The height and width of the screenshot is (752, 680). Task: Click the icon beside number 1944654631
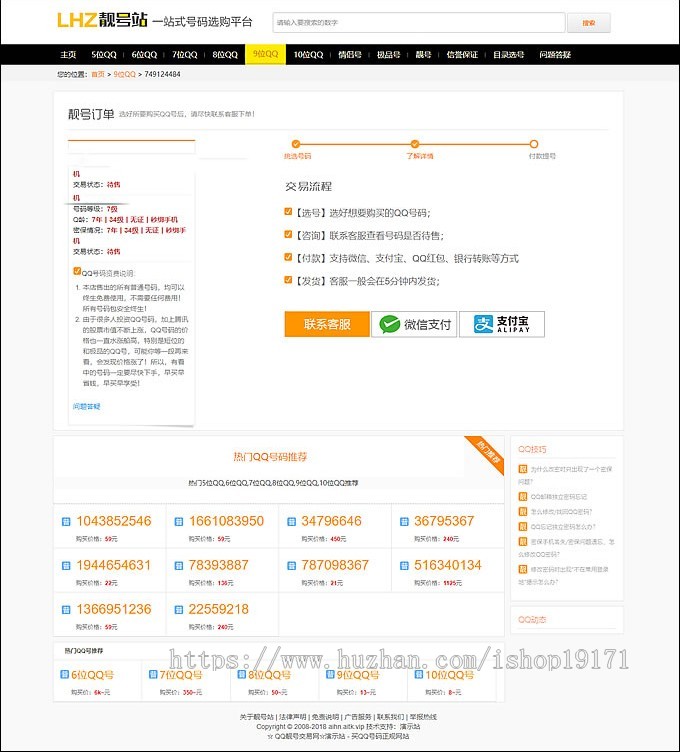pos(66,566)
